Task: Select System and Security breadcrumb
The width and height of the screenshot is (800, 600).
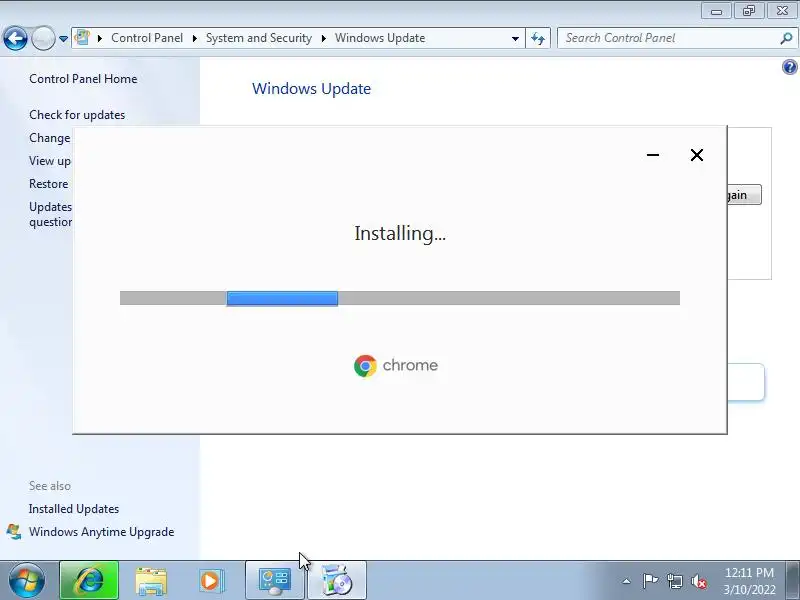Action: 259,38
